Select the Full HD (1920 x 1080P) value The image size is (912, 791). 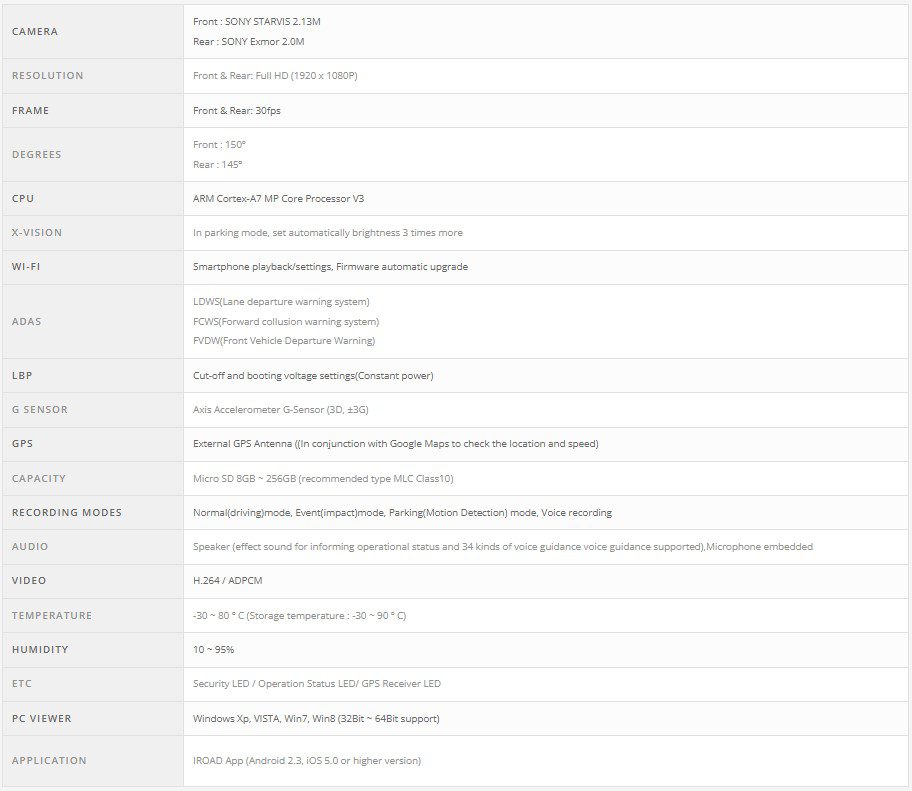275,76
